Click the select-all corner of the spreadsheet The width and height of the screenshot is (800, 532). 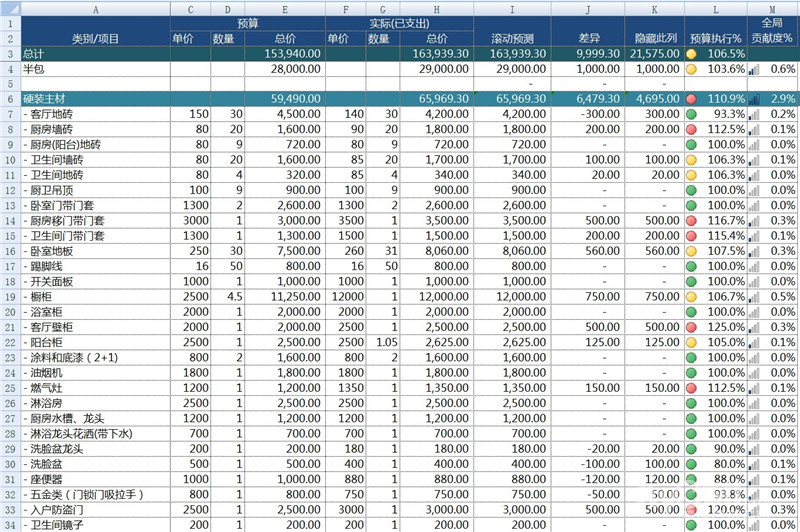pos(10,8)
